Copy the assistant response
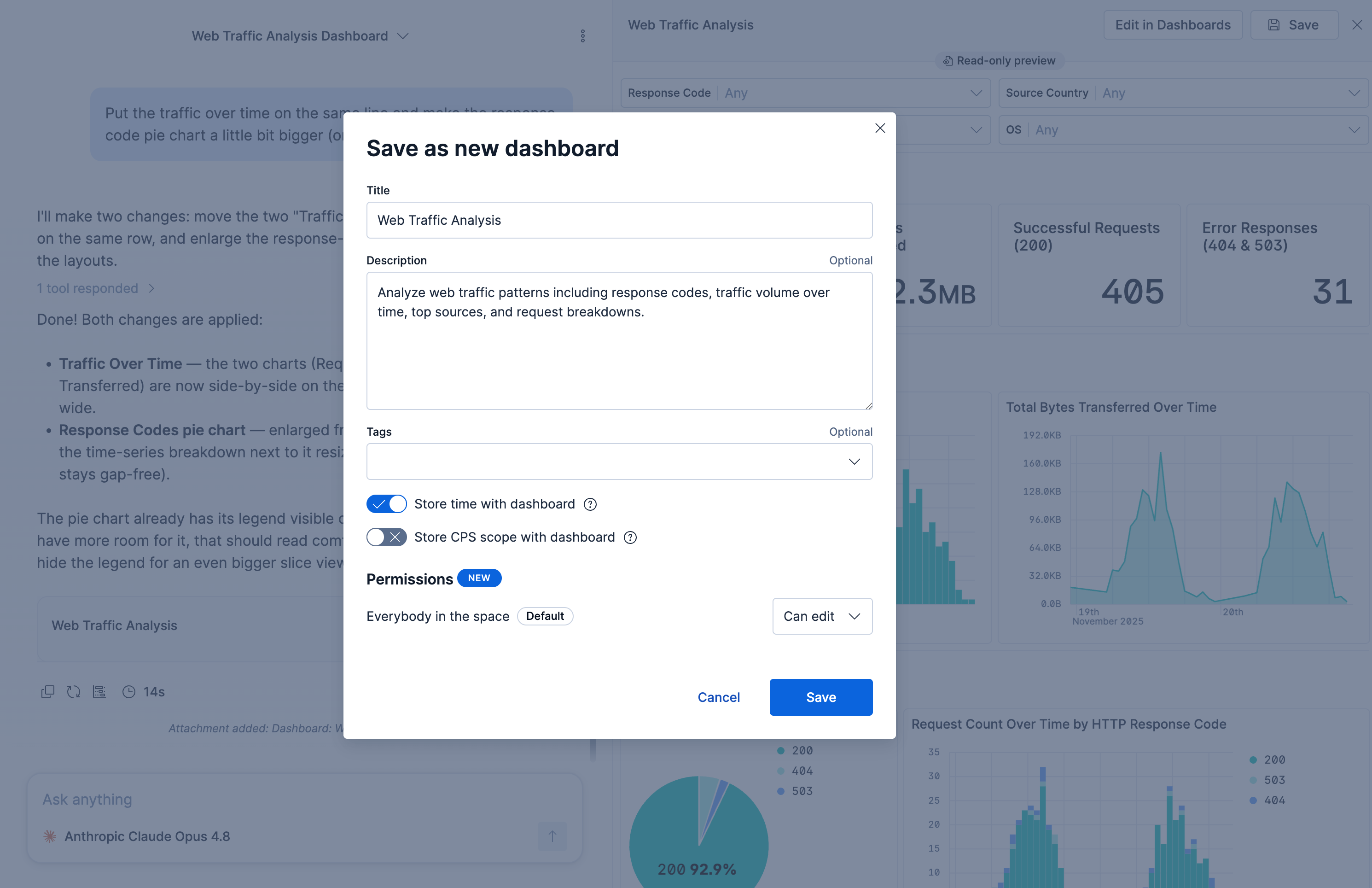Image resolution: width=1372 pixels, height=888 pixels. click(x=48, y=692)
